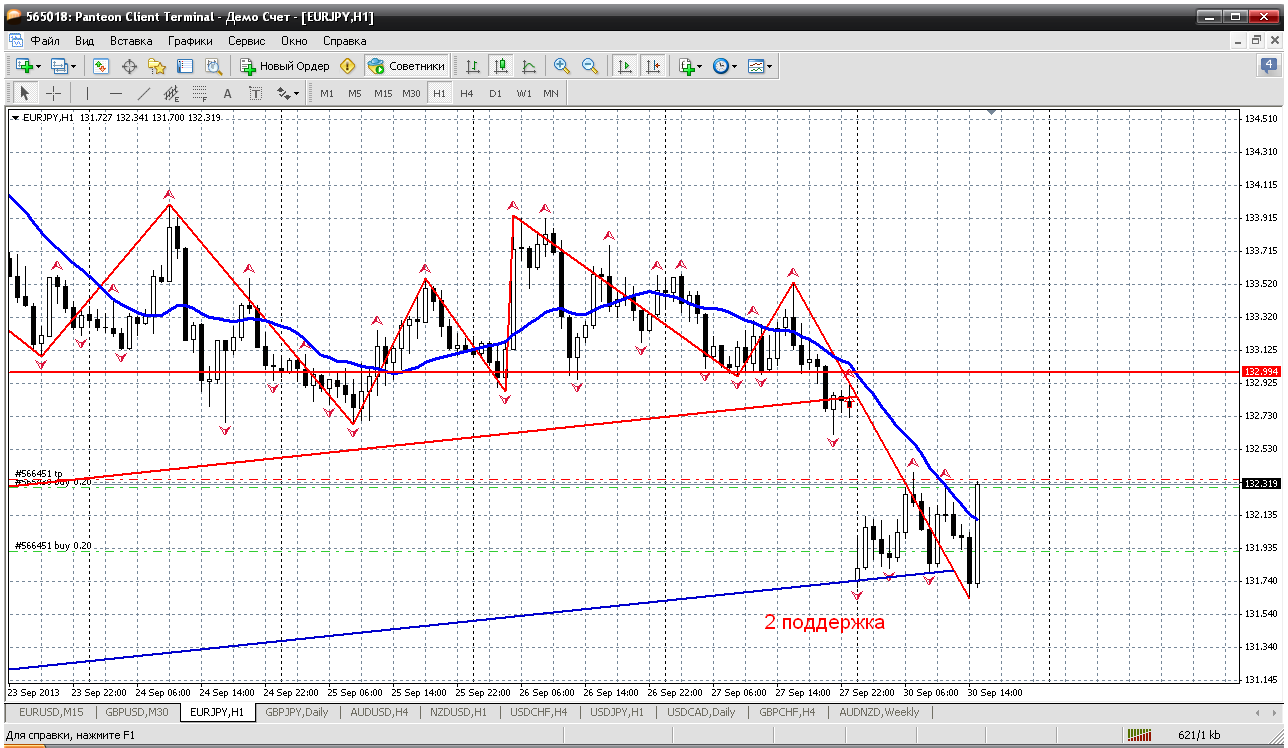This screenshot has width=1288, height=748.
Task: Switch timeframe to D1
Action: (495, 93)
